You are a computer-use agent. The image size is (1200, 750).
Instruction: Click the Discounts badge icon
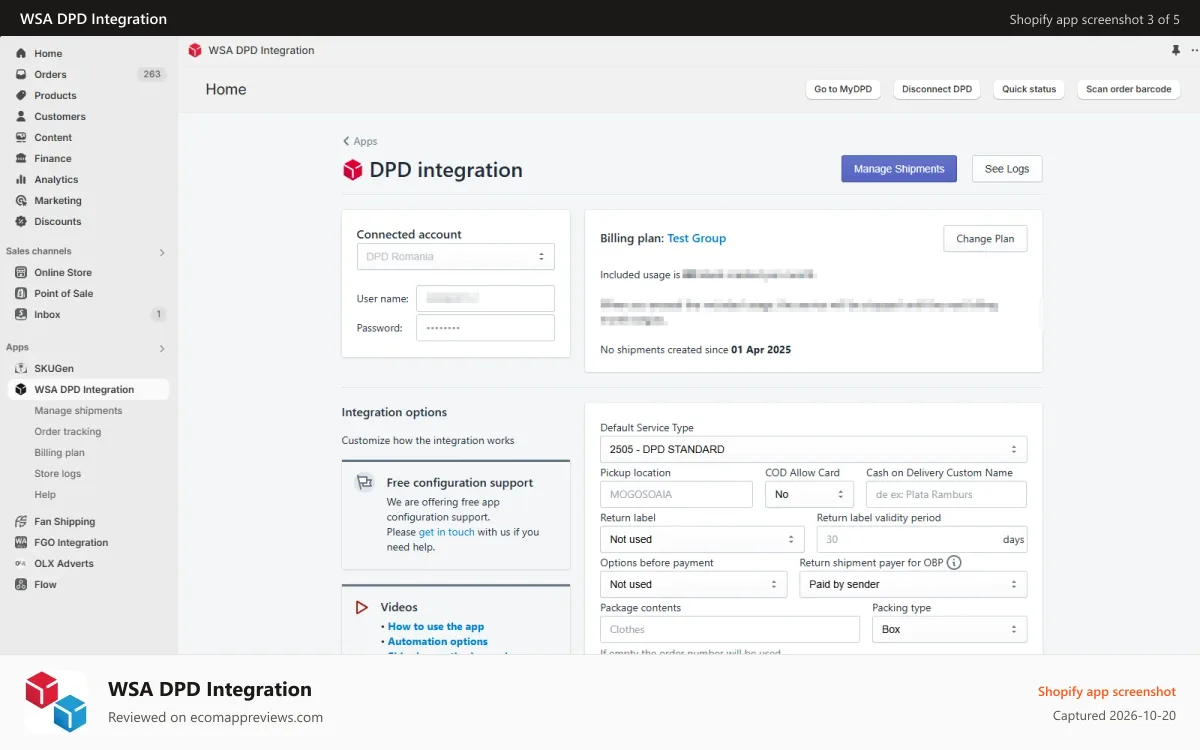tap(21, 221)
